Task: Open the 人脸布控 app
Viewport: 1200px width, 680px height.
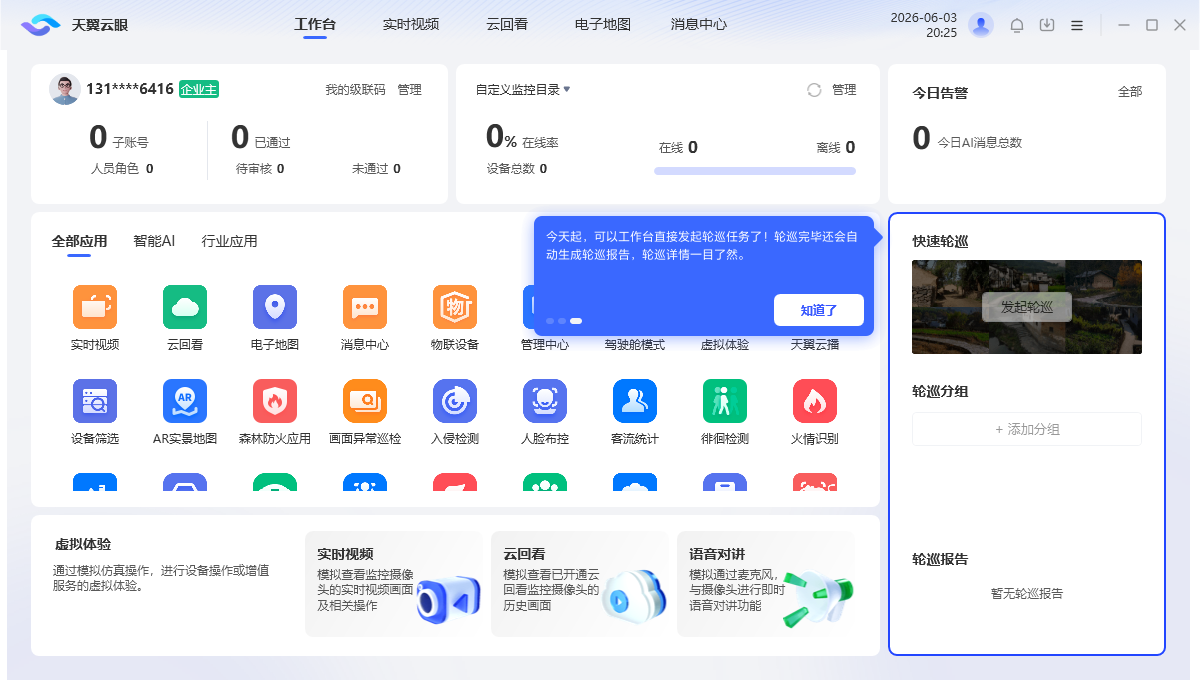Action: 545,401
